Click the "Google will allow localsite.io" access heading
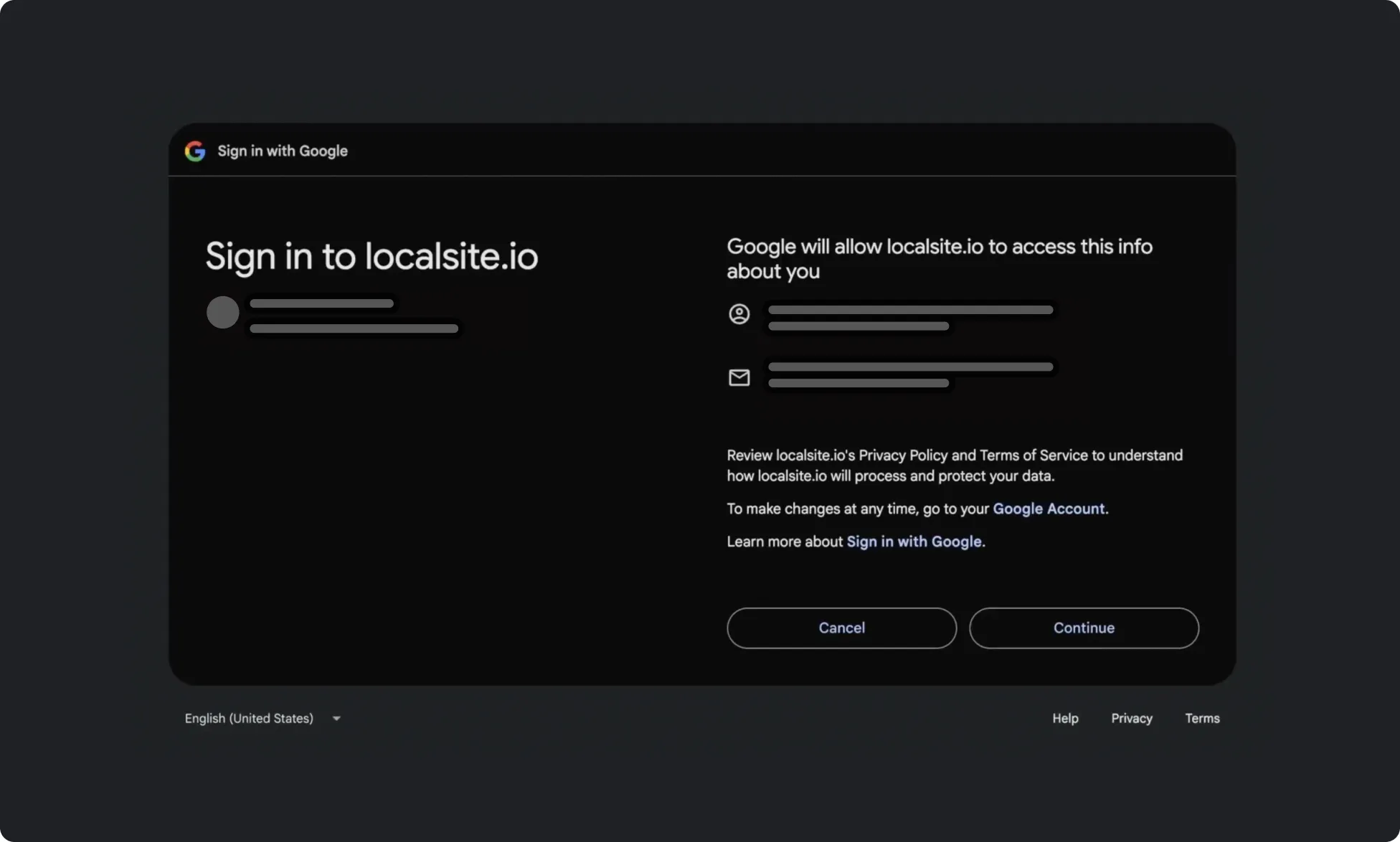This screenshot has width=1400, height=842. 940,259
